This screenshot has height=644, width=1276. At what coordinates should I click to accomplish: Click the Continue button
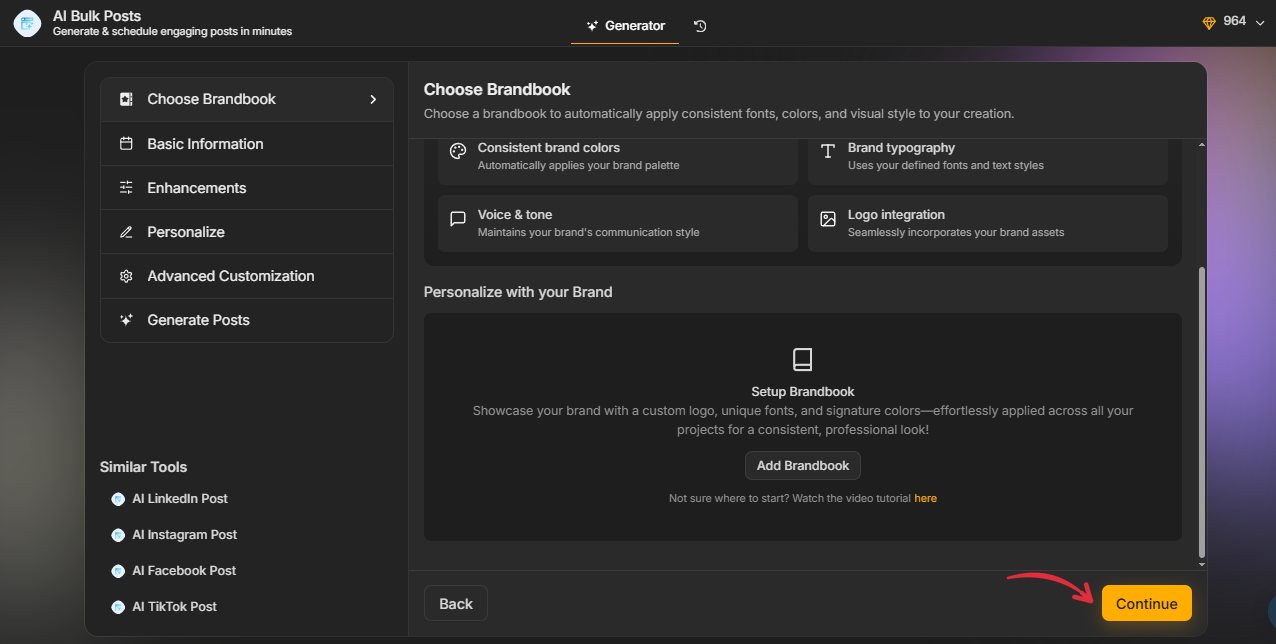click(x=1147, y=604)
